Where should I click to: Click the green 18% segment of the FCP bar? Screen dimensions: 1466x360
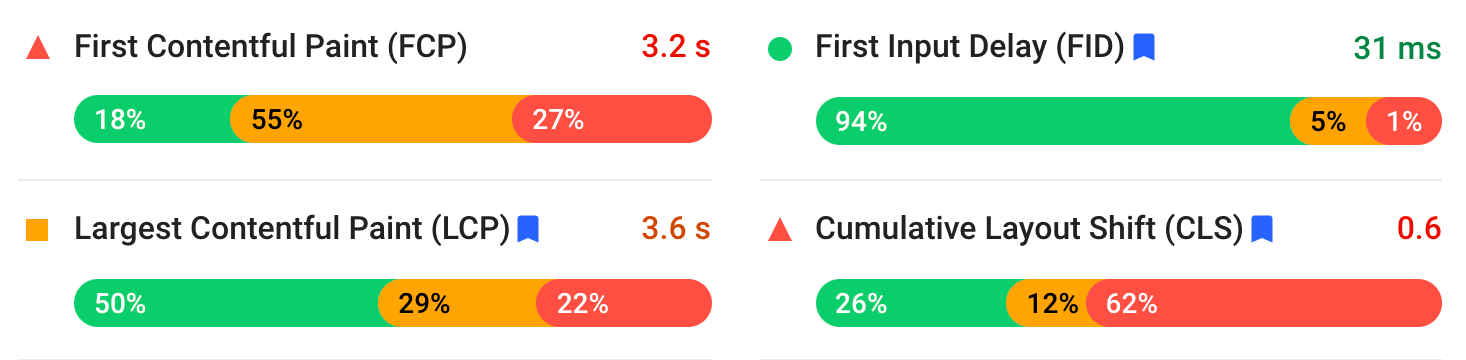click(153, 120)
